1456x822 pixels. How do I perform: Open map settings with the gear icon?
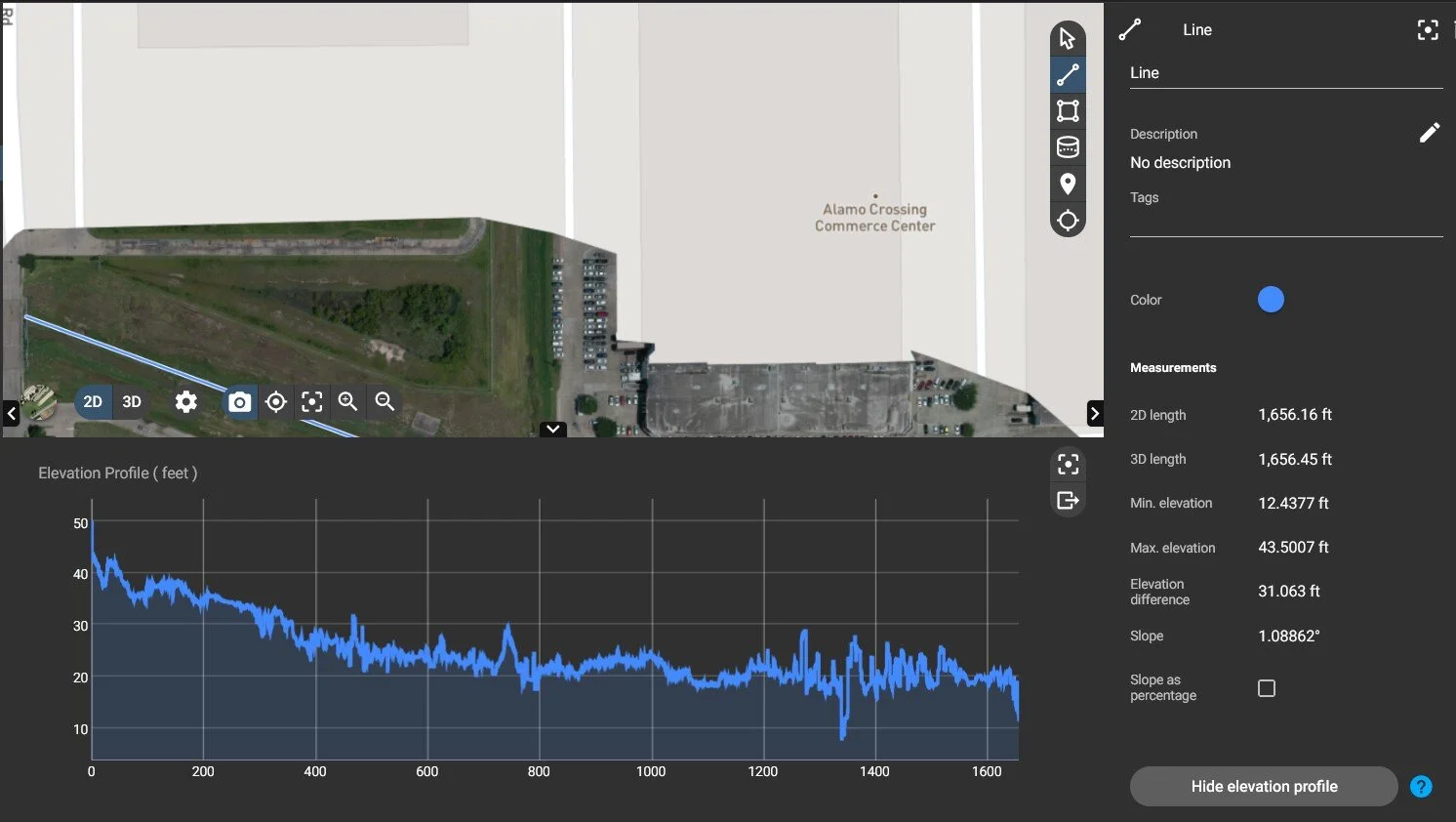pos(185,401)
